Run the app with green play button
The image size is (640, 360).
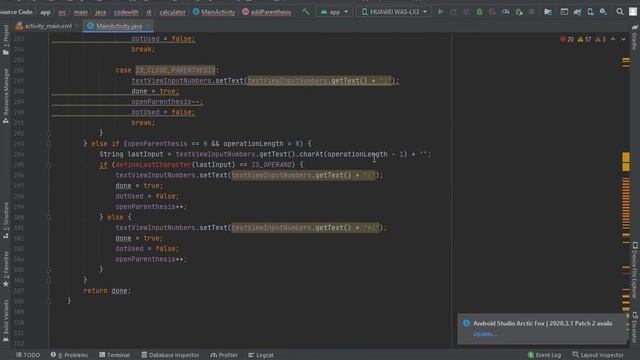coord(440,12)
